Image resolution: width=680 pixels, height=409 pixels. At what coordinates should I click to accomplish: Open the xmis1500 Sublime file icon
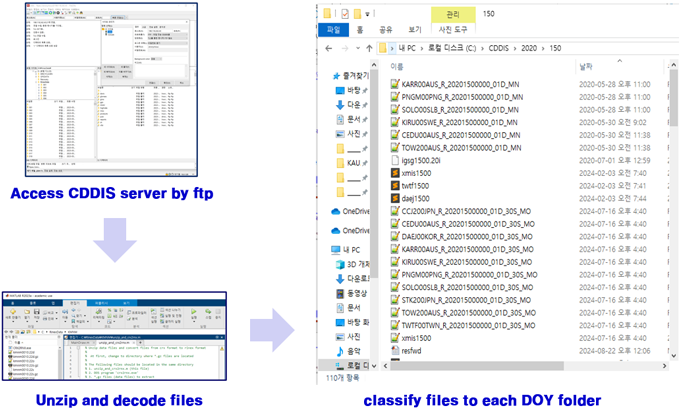395,172
